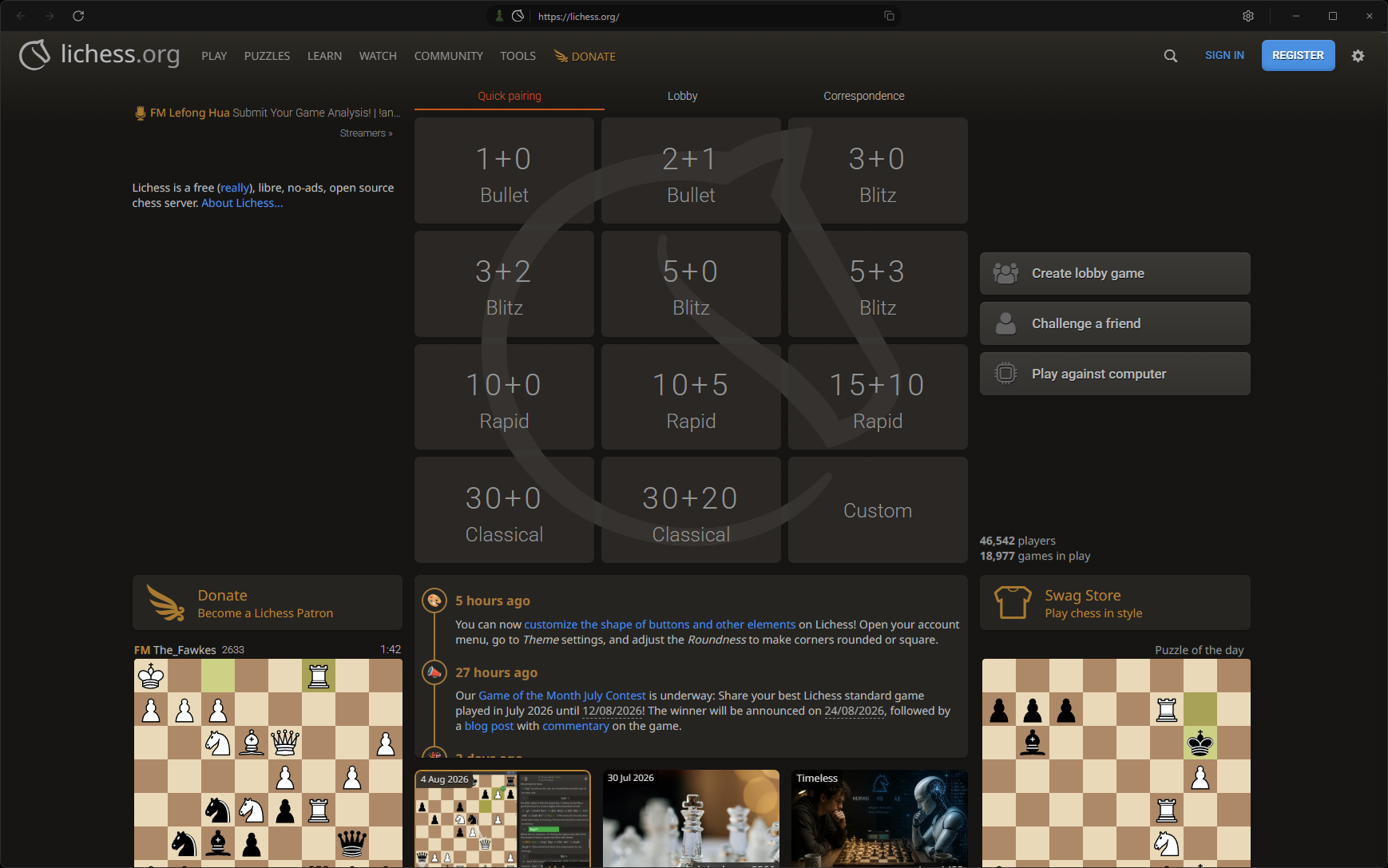Image resolution: width=1388 pixels, height=868 pixels.
Task: Open the site search magnifier icon
Action: 1171,56
